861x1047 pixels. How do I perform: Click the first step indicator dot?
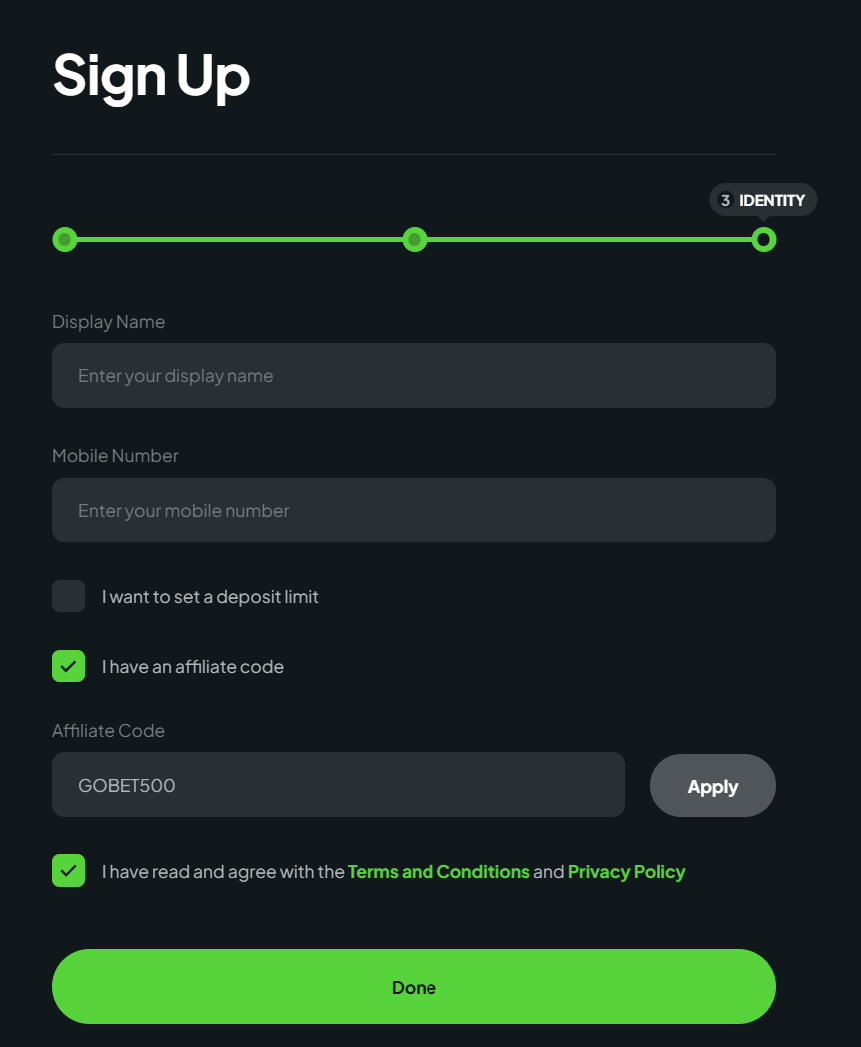pyautogui.click(x=65, y=240)
